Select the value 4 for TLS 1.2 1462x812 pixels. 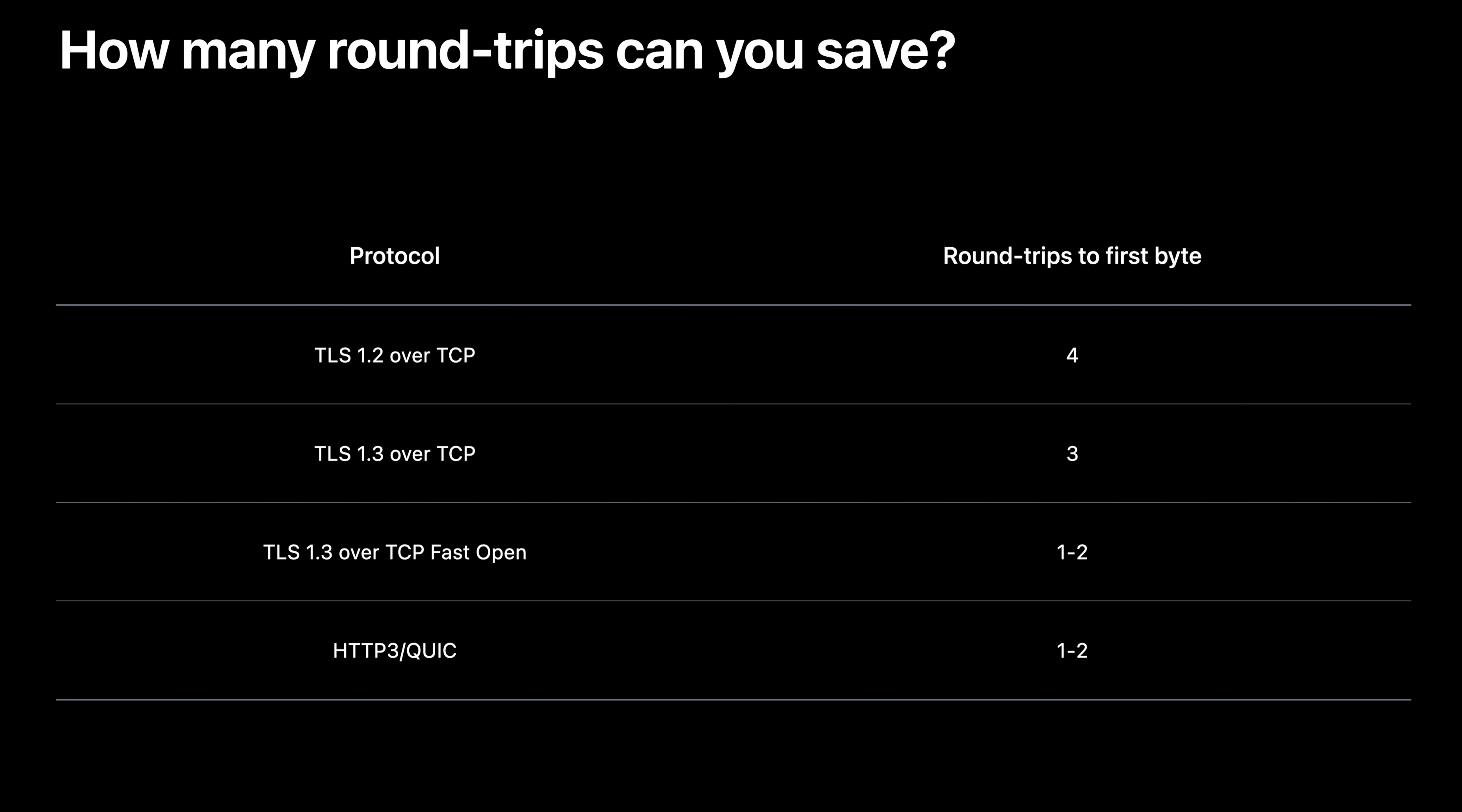tap(1072, 355)
